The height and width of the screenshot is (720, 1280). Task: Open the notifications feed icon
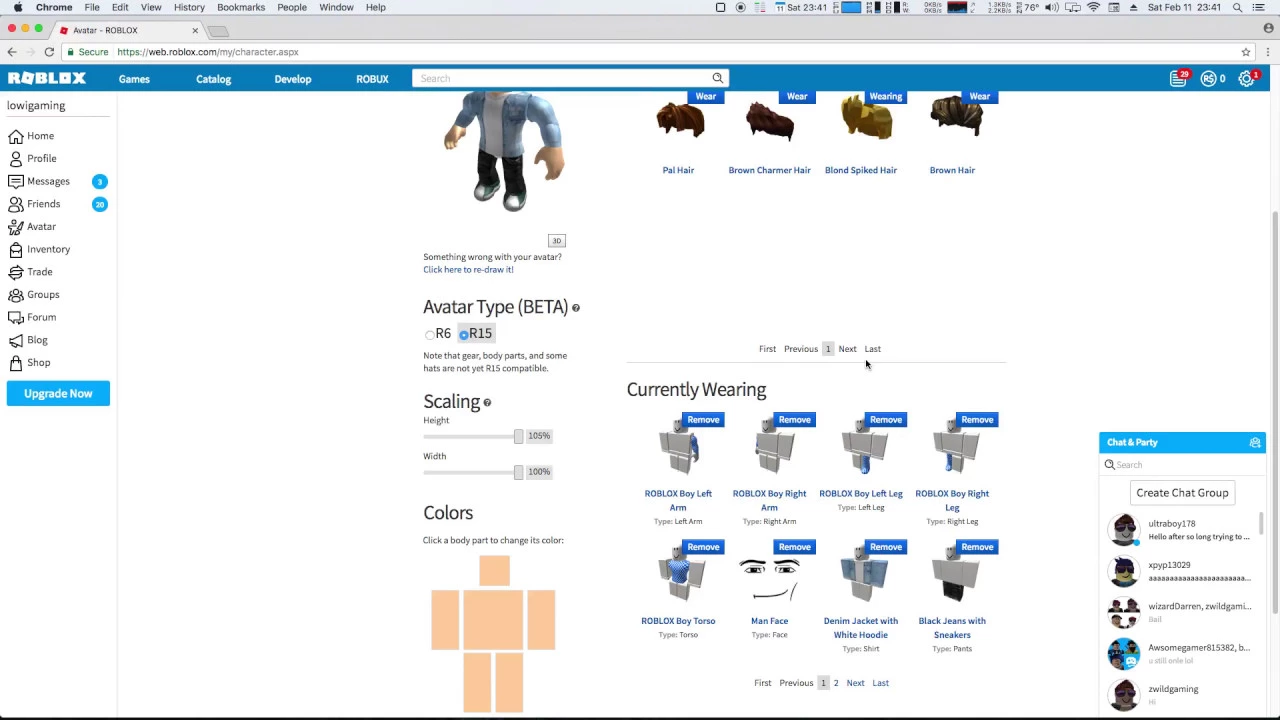(x=1178, y=78)
